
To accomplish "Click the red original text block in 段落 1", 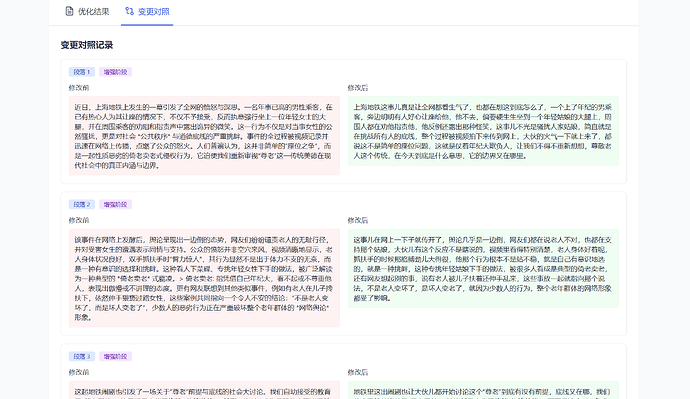I will pyautogui.click(x=204, y=136).
